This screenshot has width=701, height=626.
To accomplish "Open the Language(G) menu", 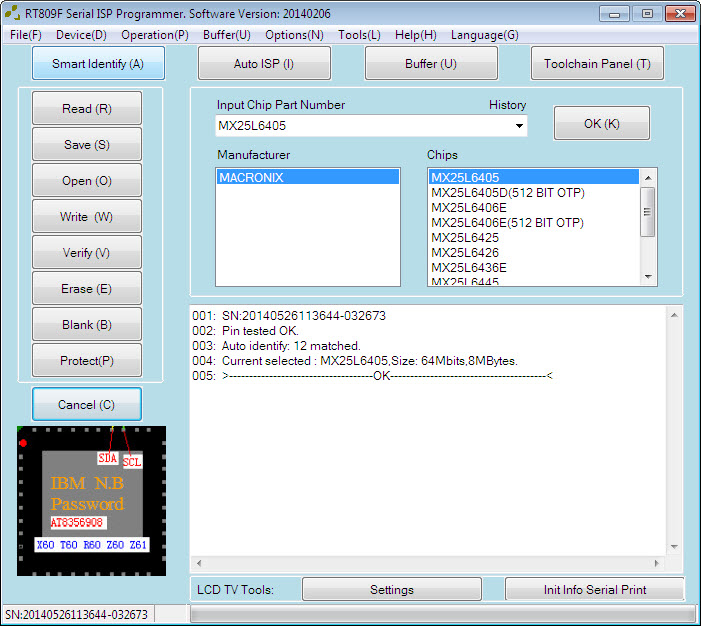I will (485, 35).
